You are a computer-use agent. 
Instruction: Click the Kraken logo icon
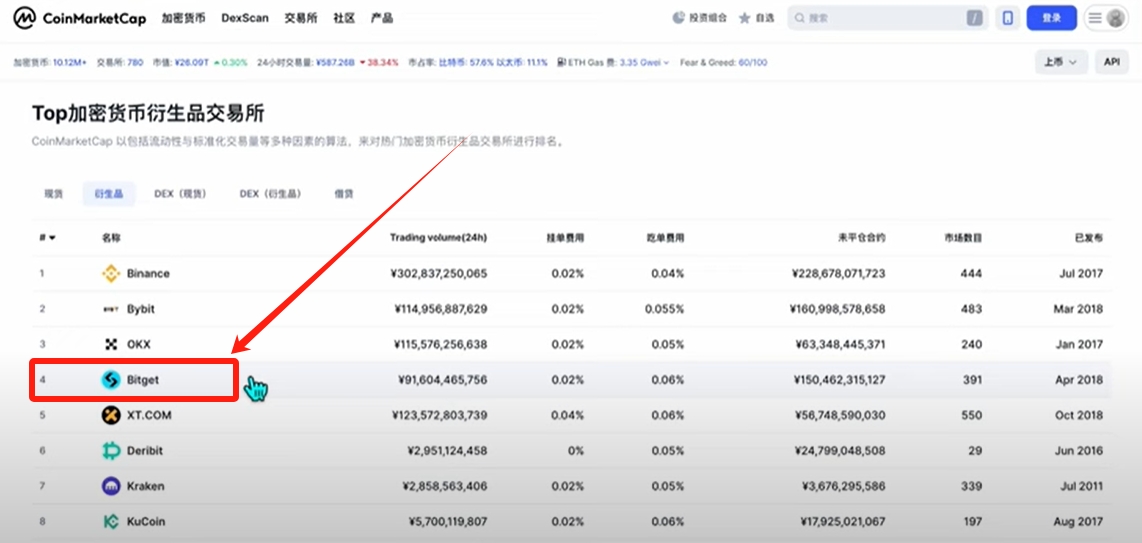(111, 486)
